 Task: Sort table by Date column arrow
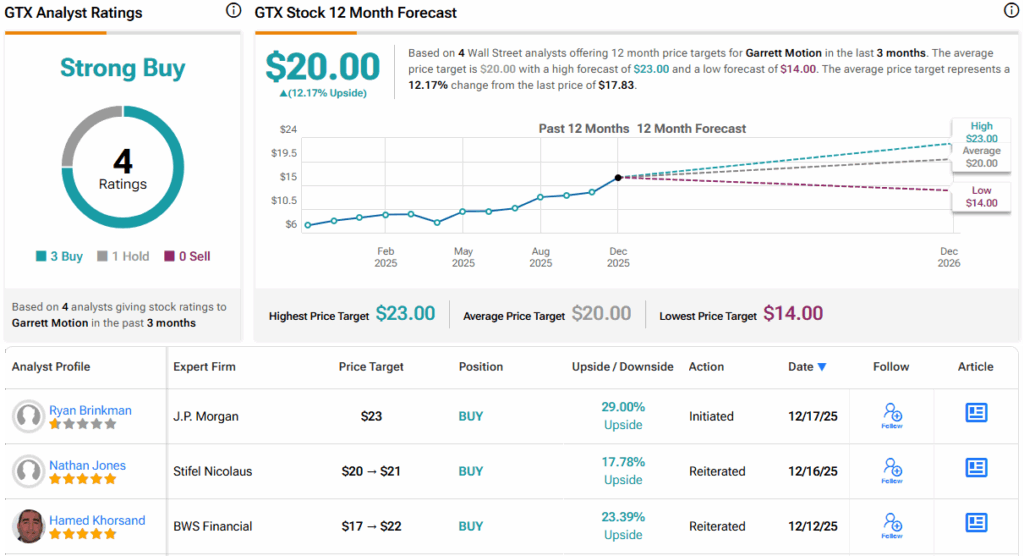click(x=822, y=367)
